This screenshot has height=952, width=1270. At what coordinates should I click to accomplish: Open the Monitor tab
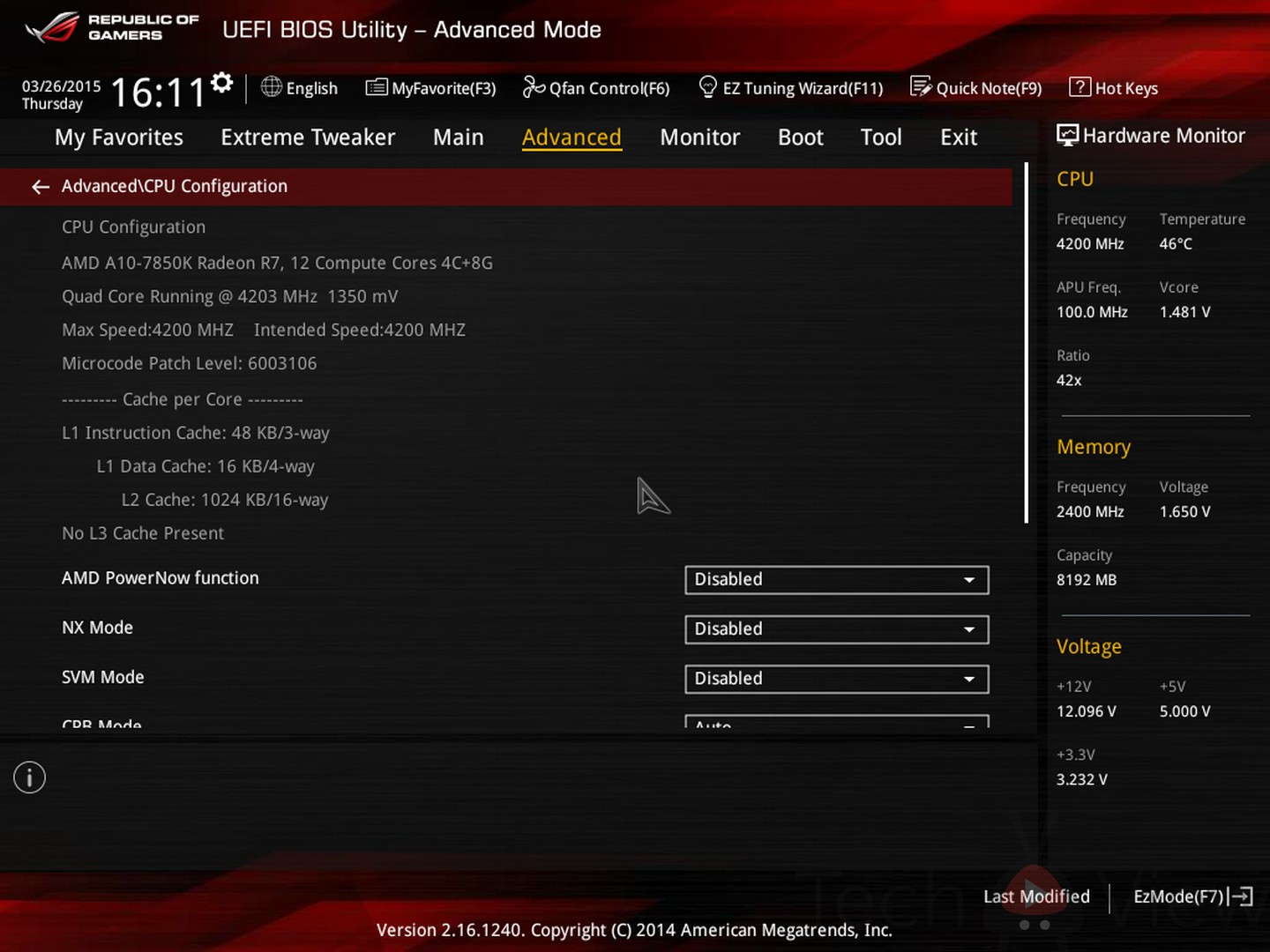700,138
